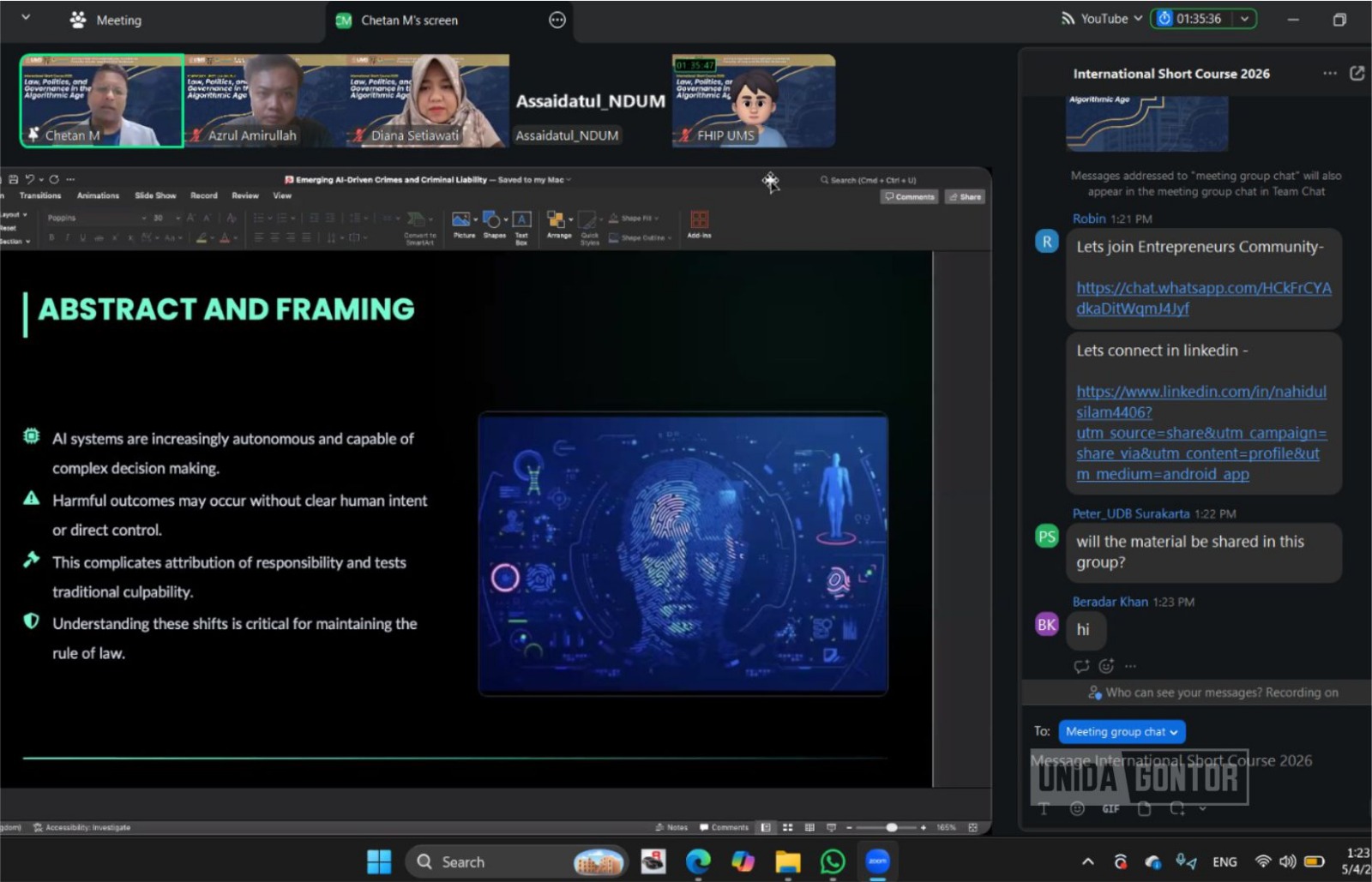Open the Shape Fill dropdown
This screenshot has width=1372, height=882.
634,219
